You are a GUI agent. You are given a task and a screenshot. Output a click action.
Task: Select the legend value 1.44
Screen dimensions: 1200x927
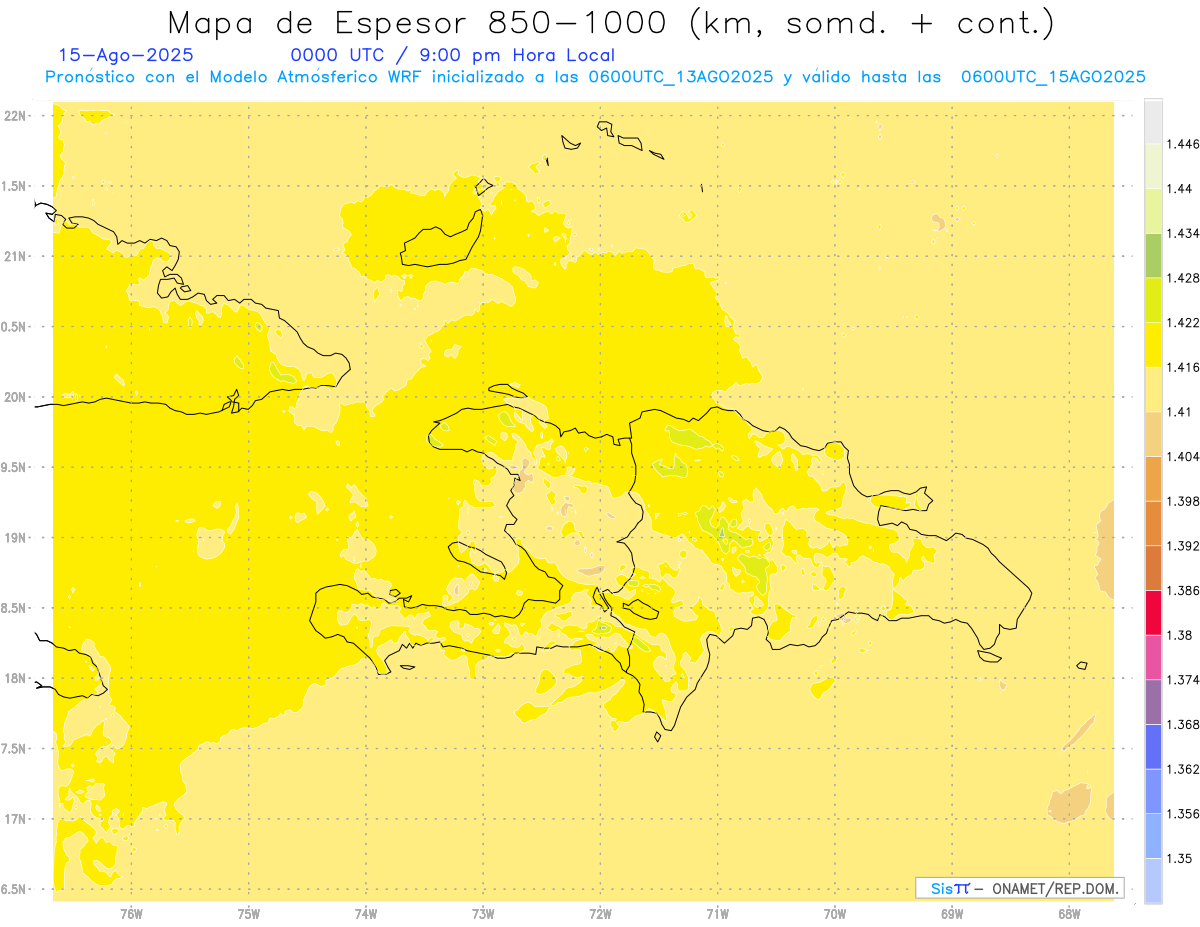click(x=1179, y=189)
